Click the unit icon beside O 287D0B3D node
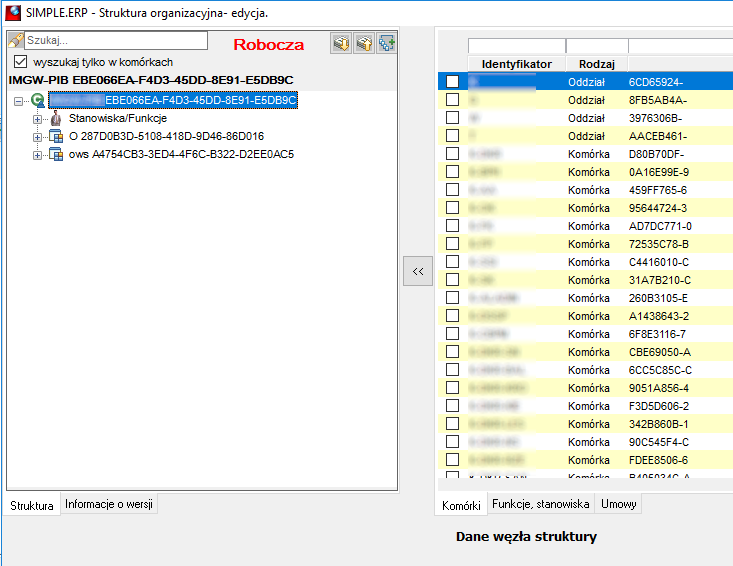 pos(56,136)
